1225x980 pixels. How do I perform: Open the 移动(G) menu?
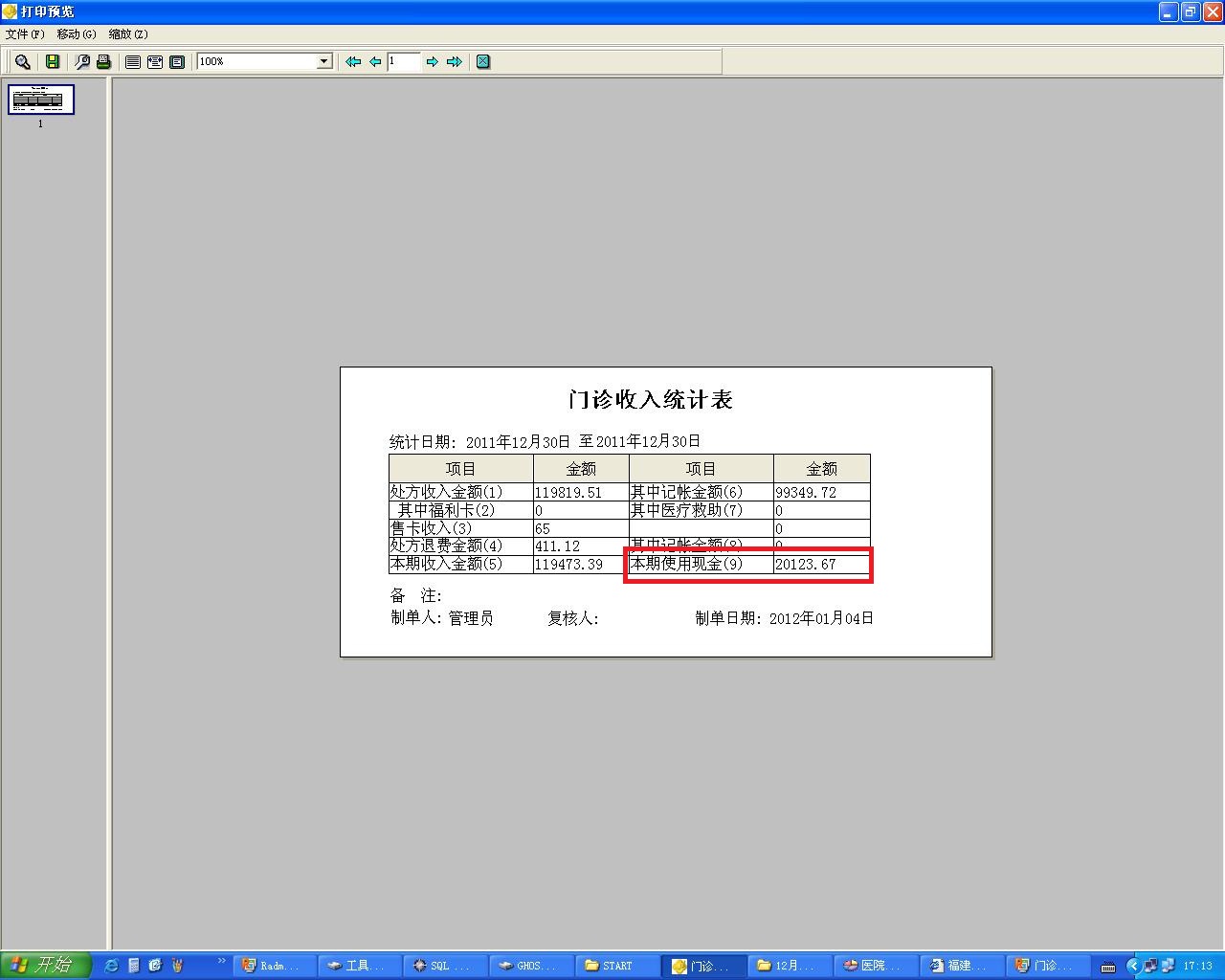[77, 34]
